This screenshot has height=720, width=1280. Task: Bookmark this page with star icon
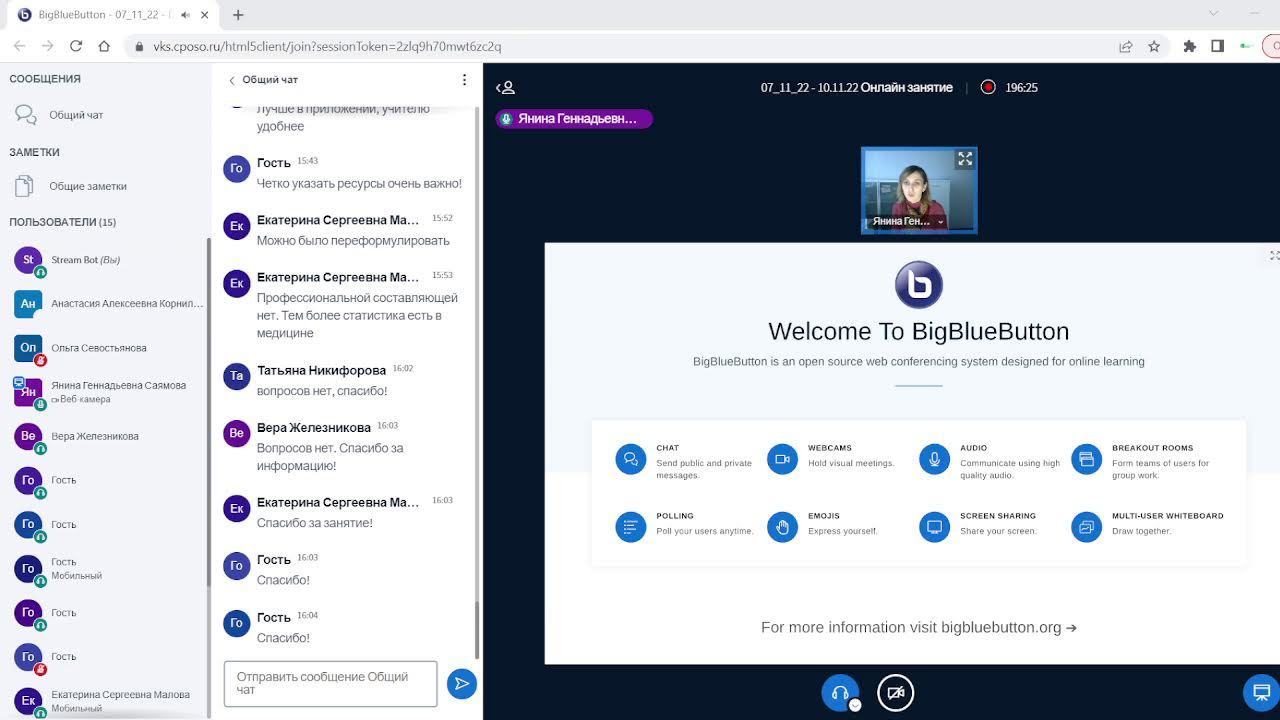tap(1154, 46)
